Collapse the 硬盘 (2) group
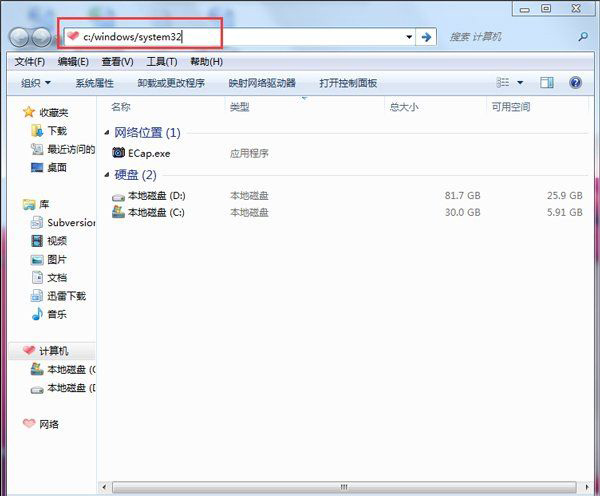The height and width of the screenshot is (496, 600). tap(107, 175)
